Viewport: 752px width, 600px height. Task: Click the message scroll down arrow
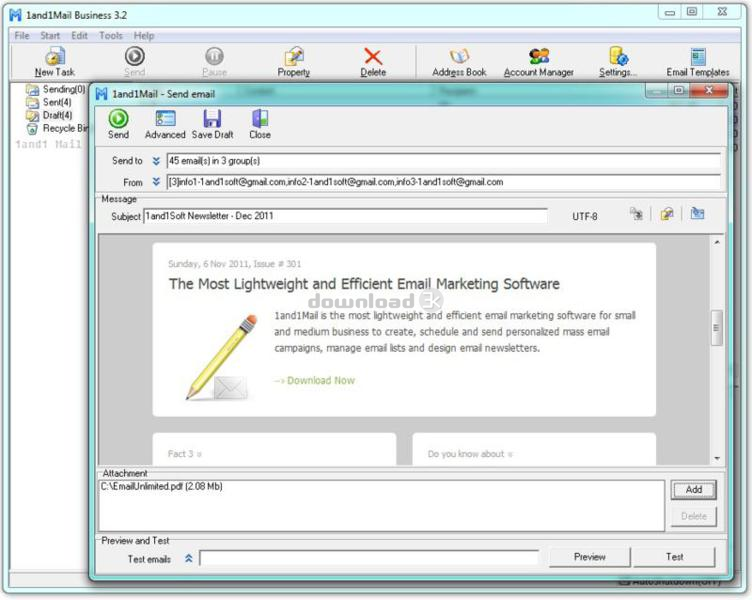point(717,459)
